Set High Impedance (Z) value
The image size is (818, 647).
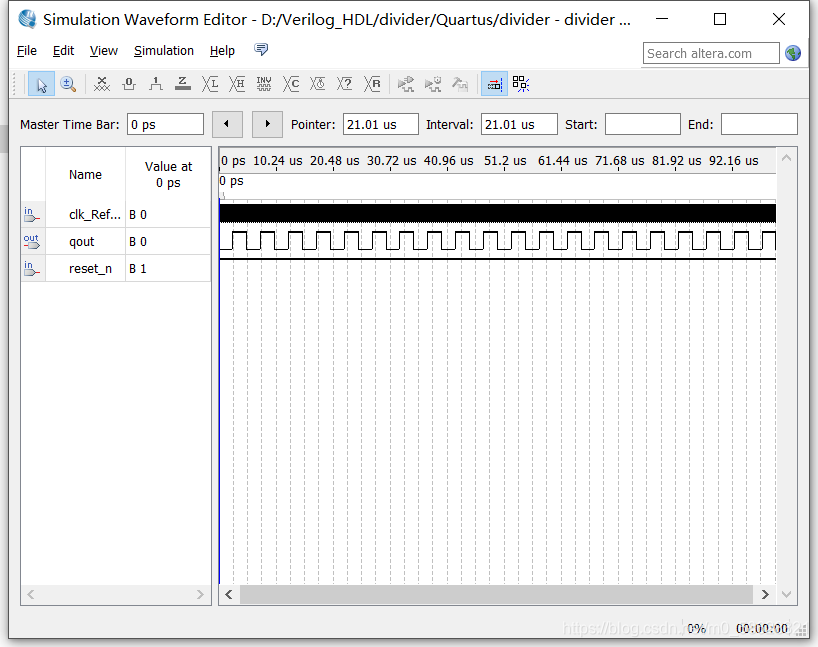coord(183,84)
